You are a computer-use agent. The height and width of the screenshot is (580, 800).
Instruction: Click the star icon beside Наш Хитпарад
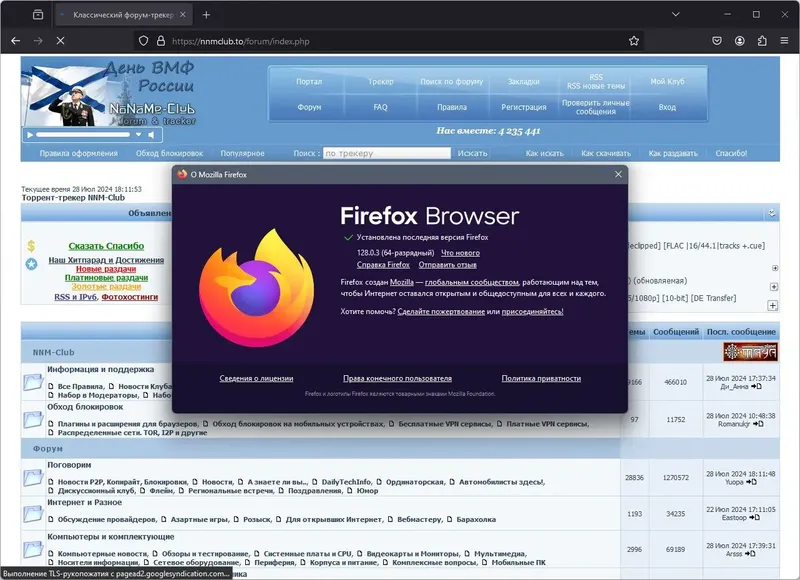pyautogui.click(x=31, y=261)
